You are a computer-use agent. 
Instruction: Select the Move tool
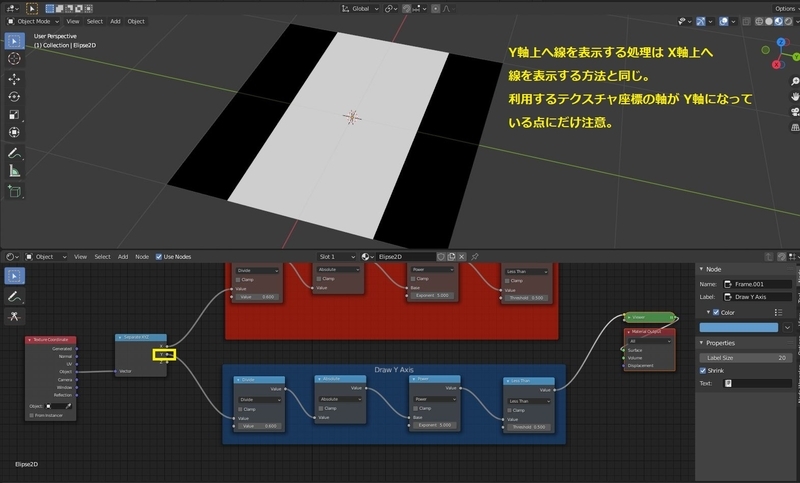point(14,79)
